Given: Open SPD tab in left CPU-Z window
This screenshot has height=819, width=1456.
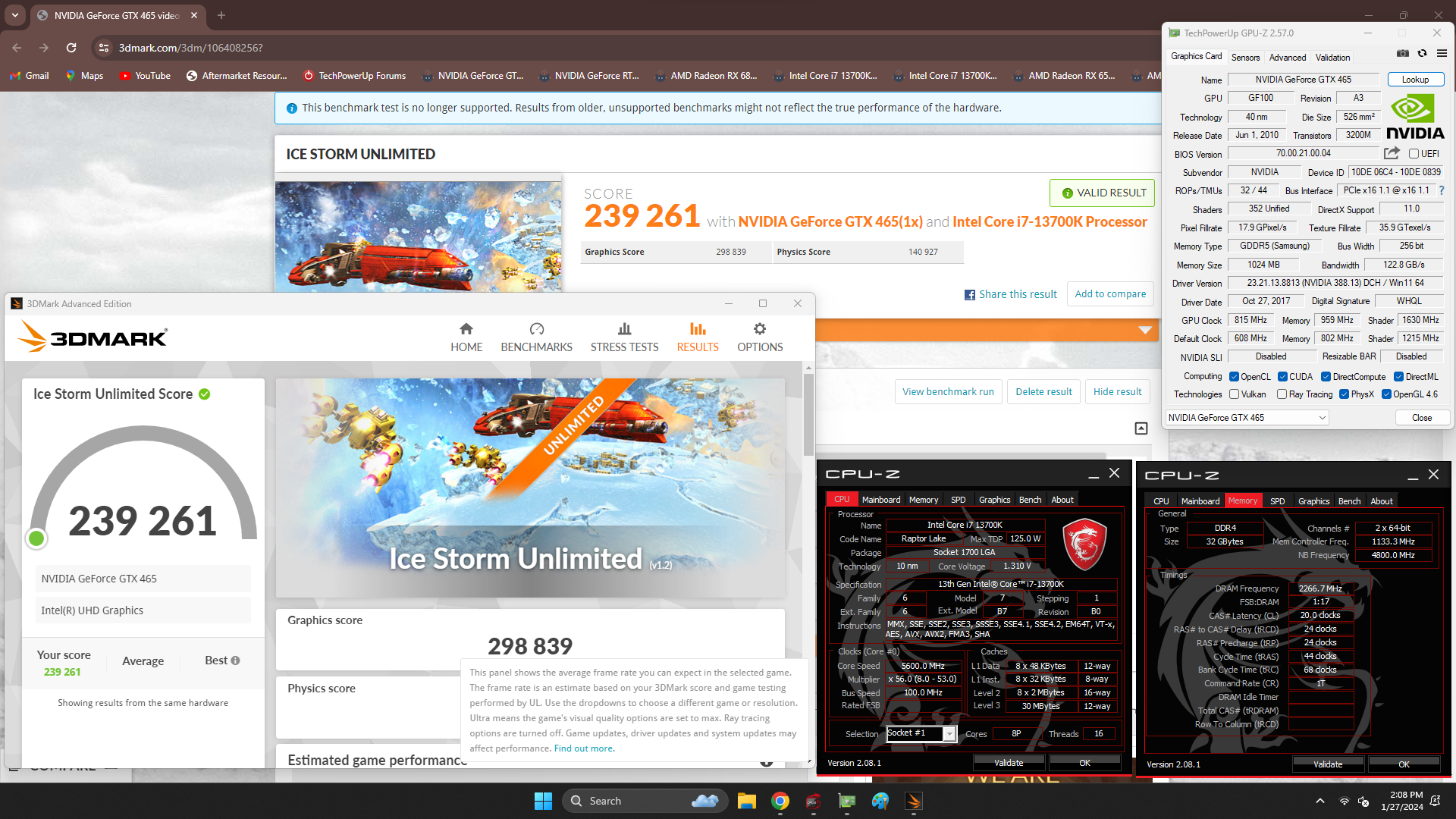Looking at the screenshot, I should coord(958,500).
